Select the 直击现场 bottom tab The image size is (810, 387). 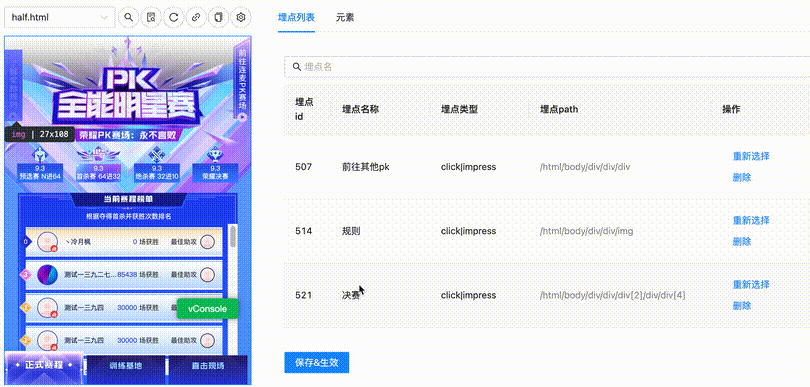[x=208, y=366]
